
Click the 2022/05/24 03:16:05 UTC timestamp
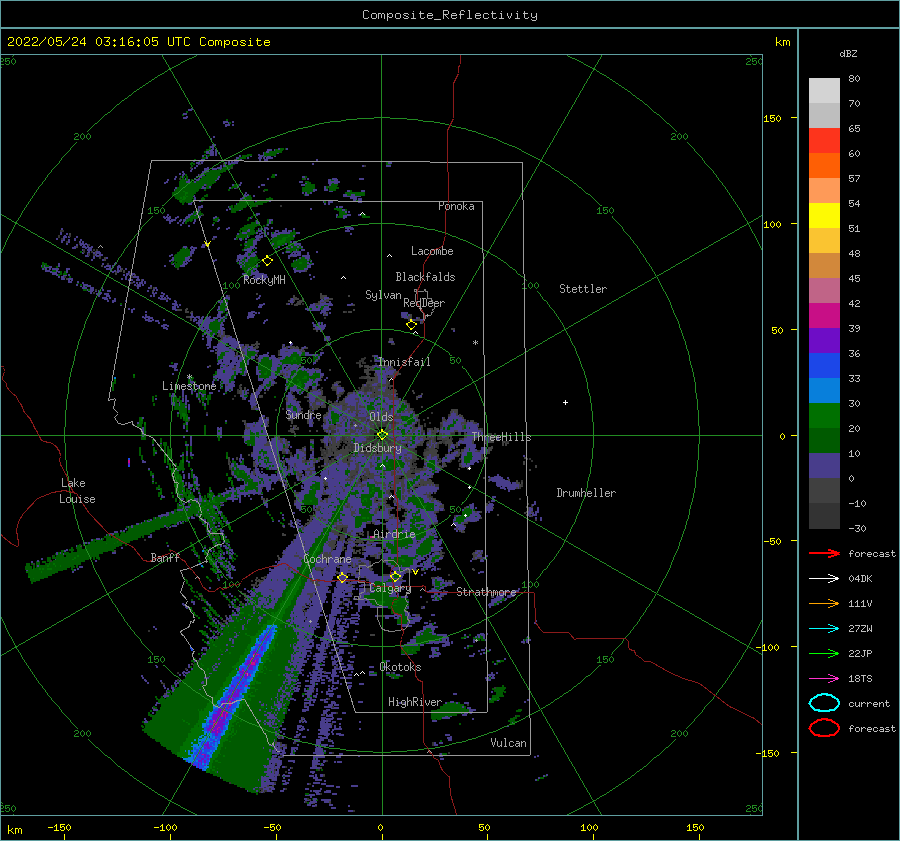(99, 42)
